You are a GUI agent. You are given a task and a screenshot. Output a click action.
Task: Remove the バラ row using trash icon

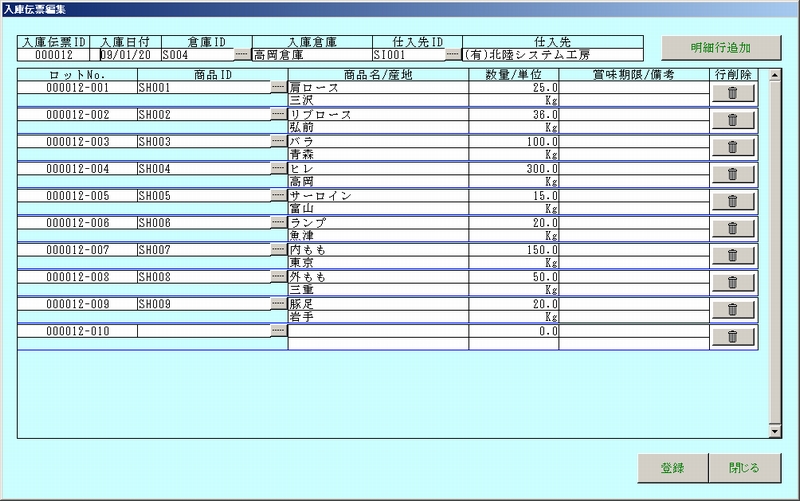point(733,147)
